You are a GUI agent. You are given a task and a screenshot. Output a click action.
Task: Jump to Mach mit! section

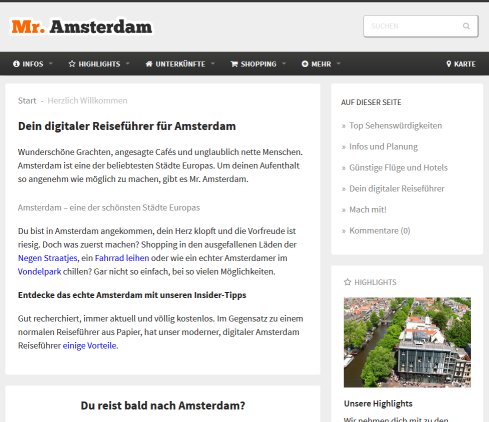click(368, 210)
